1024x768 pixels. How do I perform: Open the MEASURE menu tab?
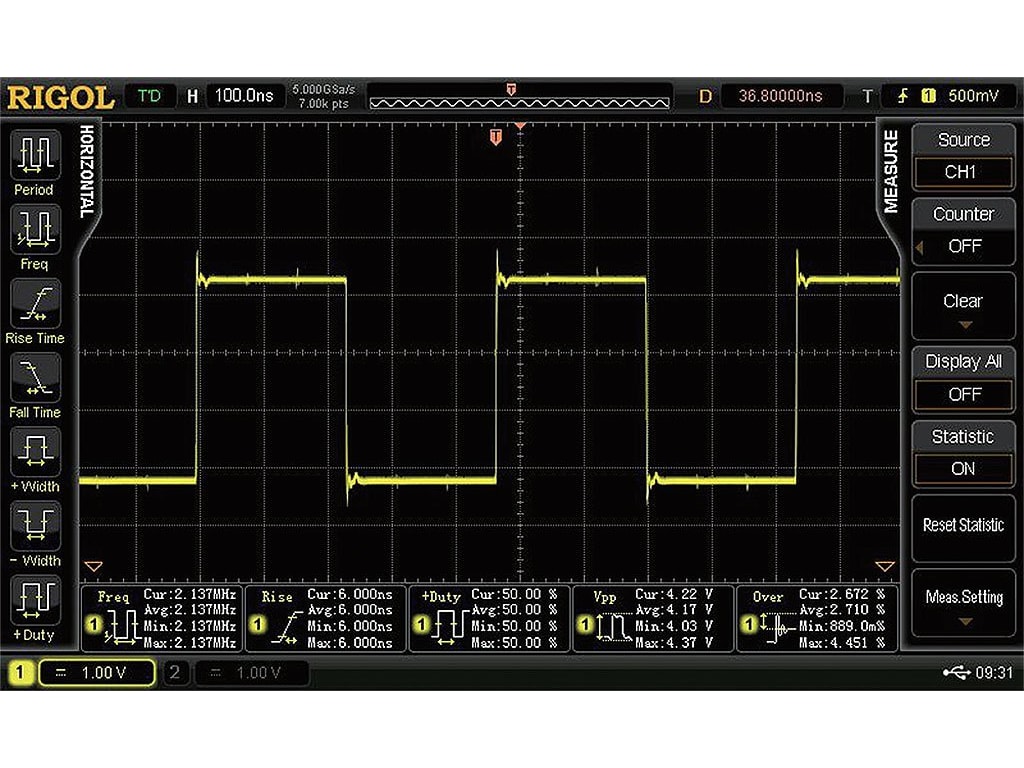pyautogui.click(x=893, y=170)
